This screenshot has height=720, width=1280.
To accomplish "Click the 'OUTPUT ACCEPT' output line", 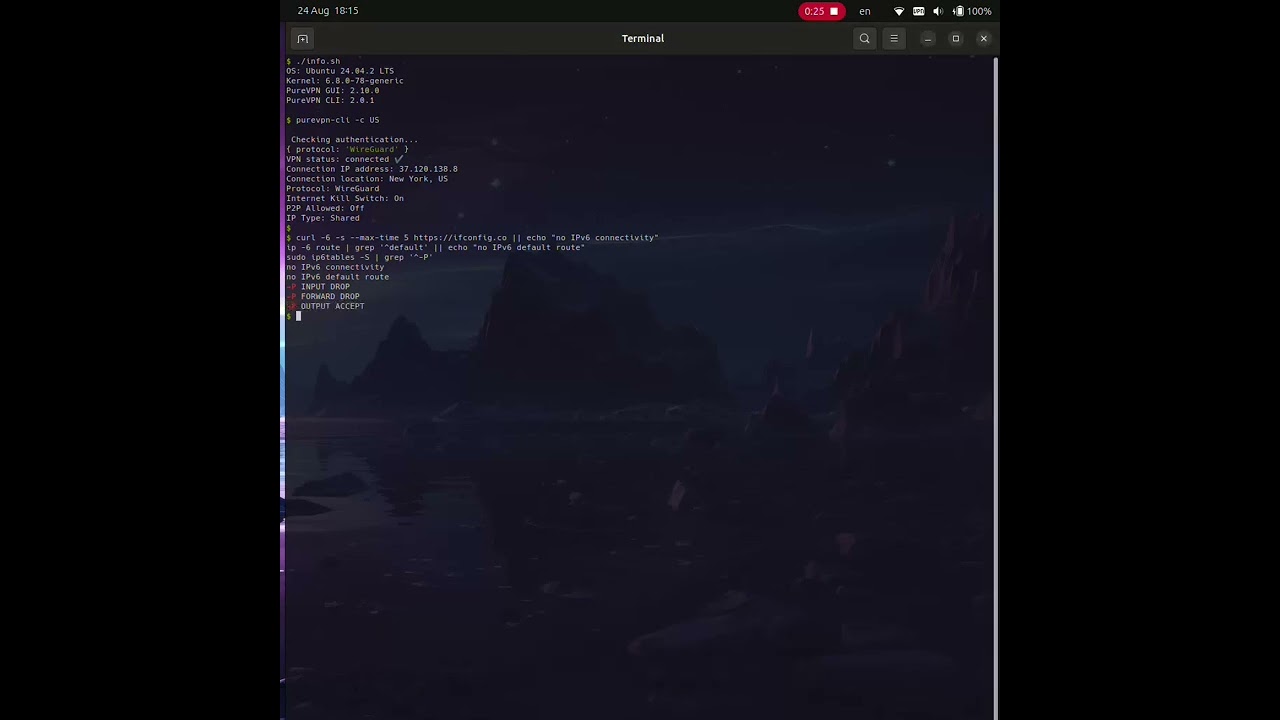I will pyautogui.click(x=332, y=306).
